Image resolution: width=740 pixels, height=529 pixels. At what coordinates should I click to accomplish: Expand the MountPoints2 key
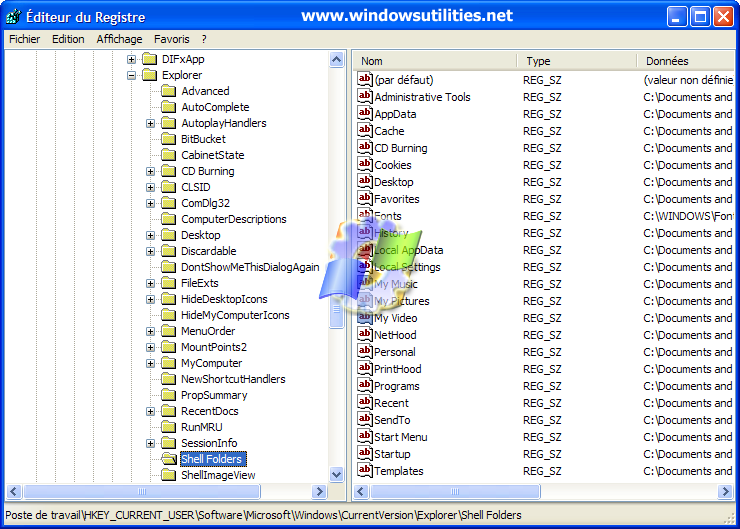[x=151, y=347]
